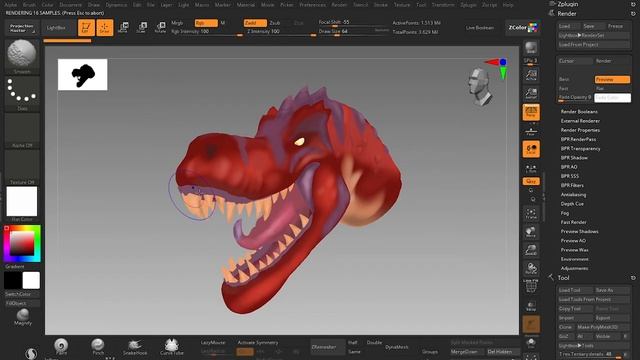Select the white main color swatch
Viewport: 640px width, 360px height.
[31, 280]
